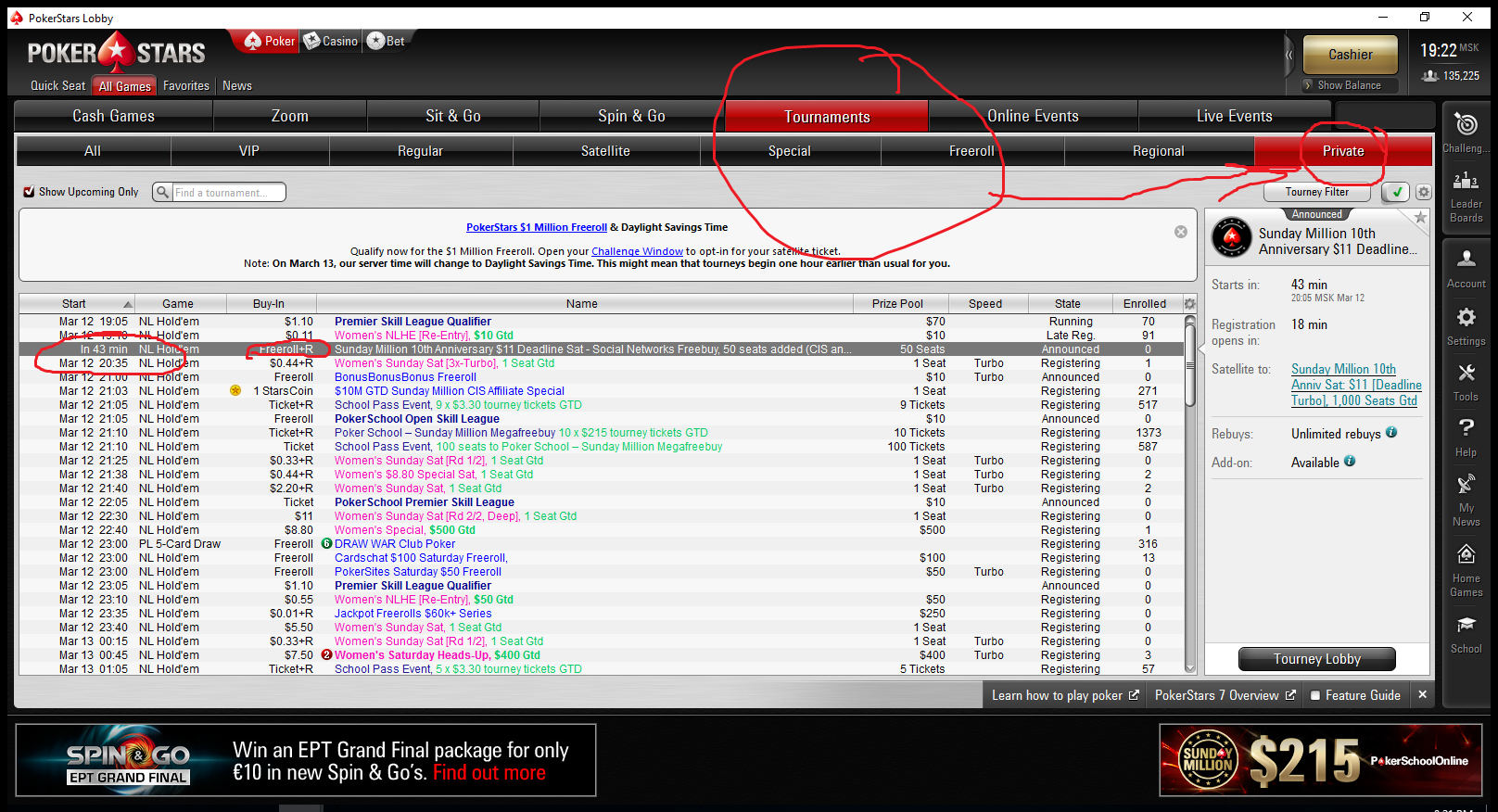The height and width of the screenshot is (812, 1498).
Task: Switch to the Poker product tab
Action: click(x=271, y=41)
